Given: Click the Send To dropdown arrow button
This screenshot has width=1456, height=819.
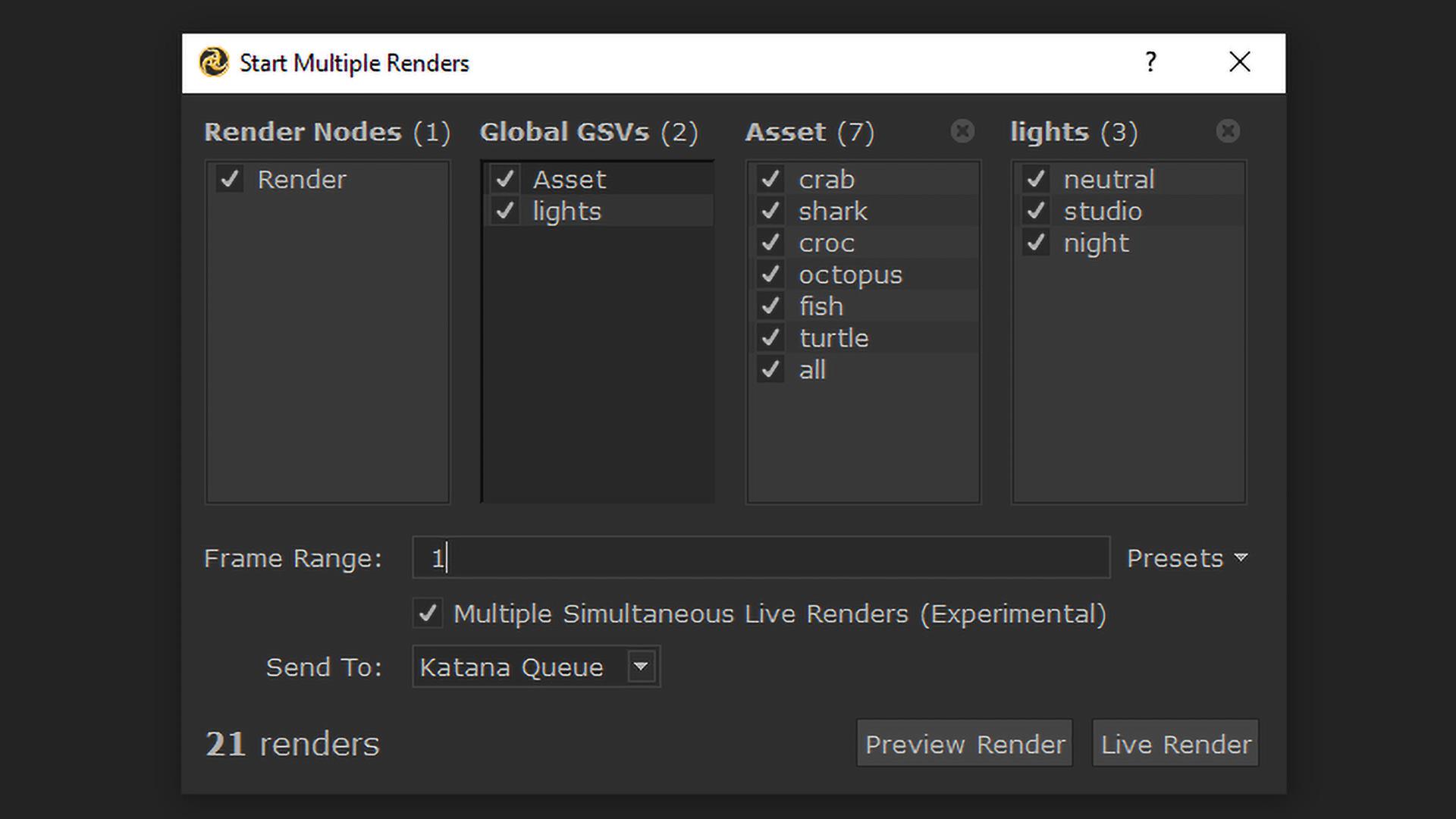Looking at the screenshot, I should (x=641, y=667).
